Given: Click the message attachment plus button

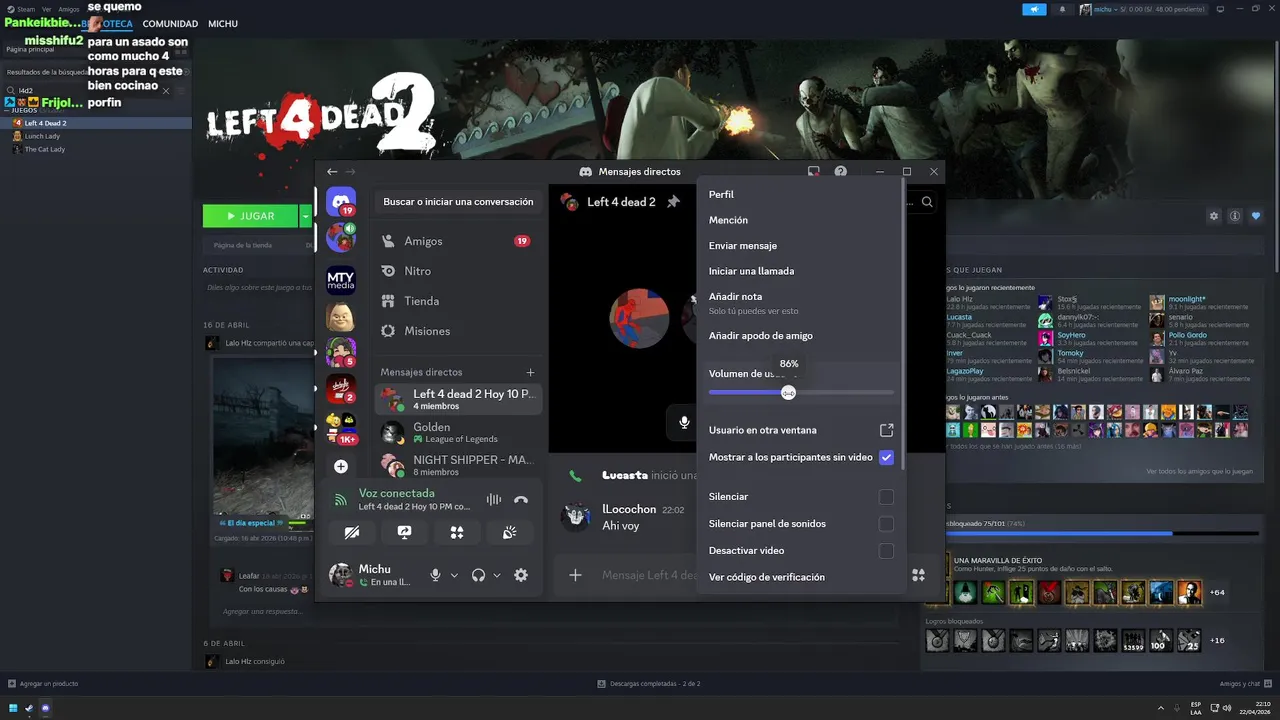Looking at the screenshot, I should click(x=575, y=575).
